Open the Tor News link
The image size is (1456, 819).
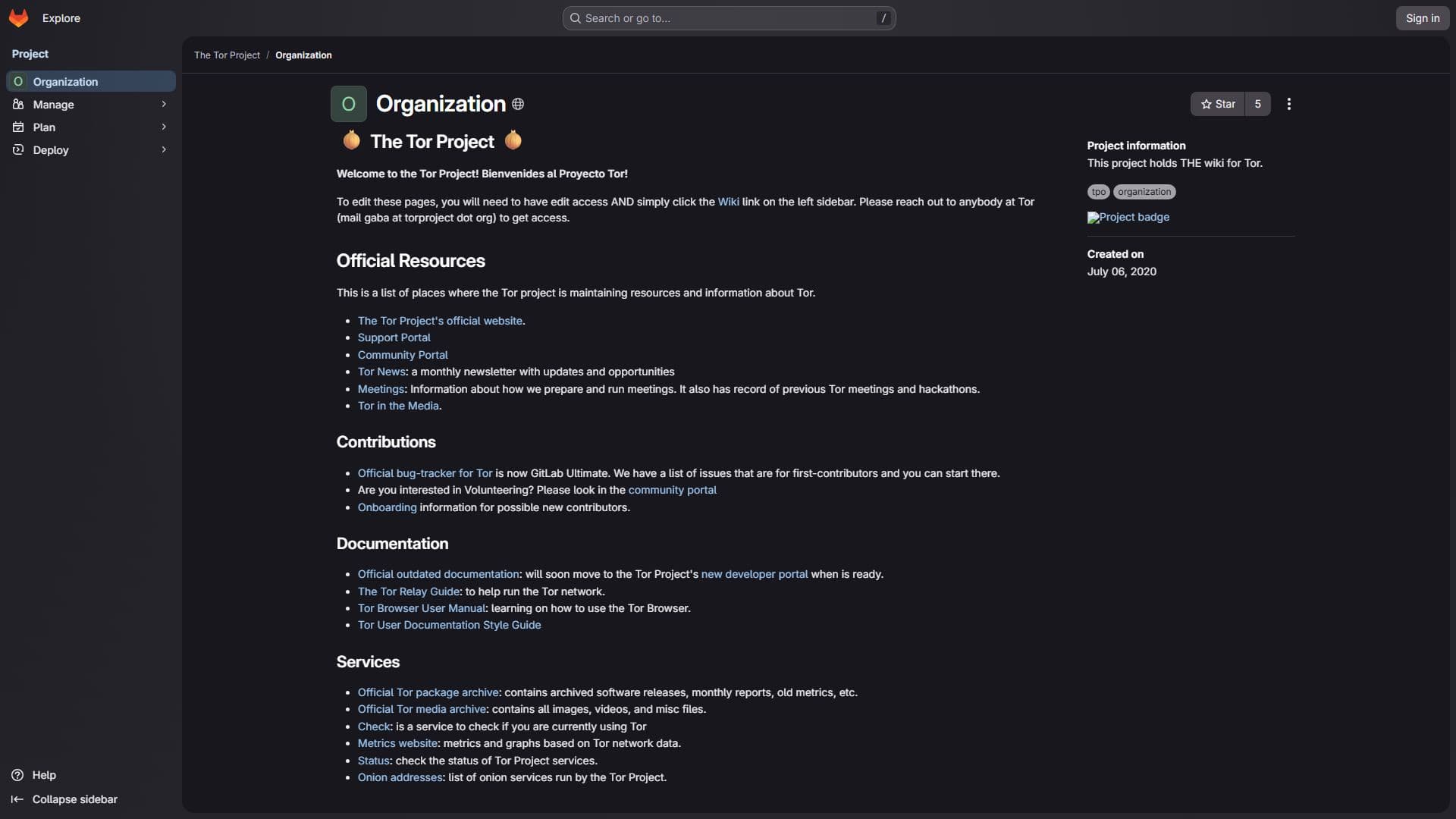(x=381, y=372)
